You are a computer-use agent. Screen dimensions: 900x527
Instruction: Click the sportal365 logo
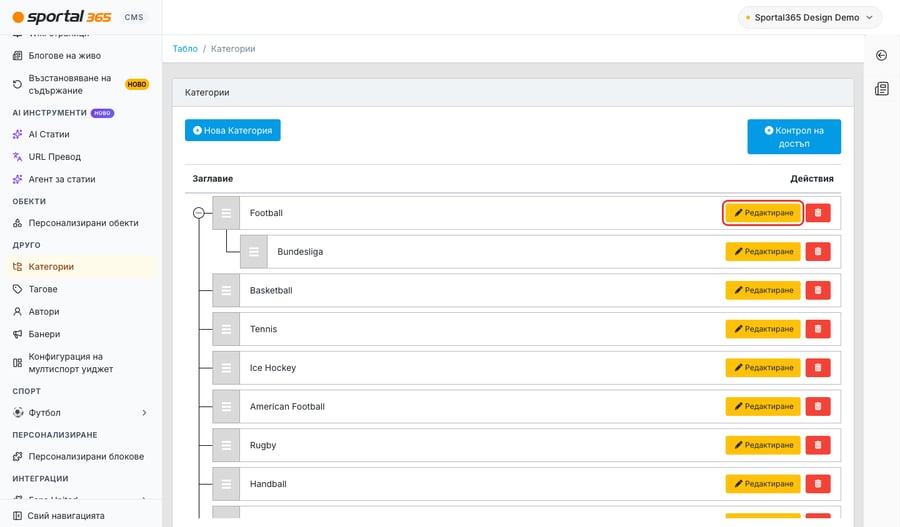pos(62,17)
